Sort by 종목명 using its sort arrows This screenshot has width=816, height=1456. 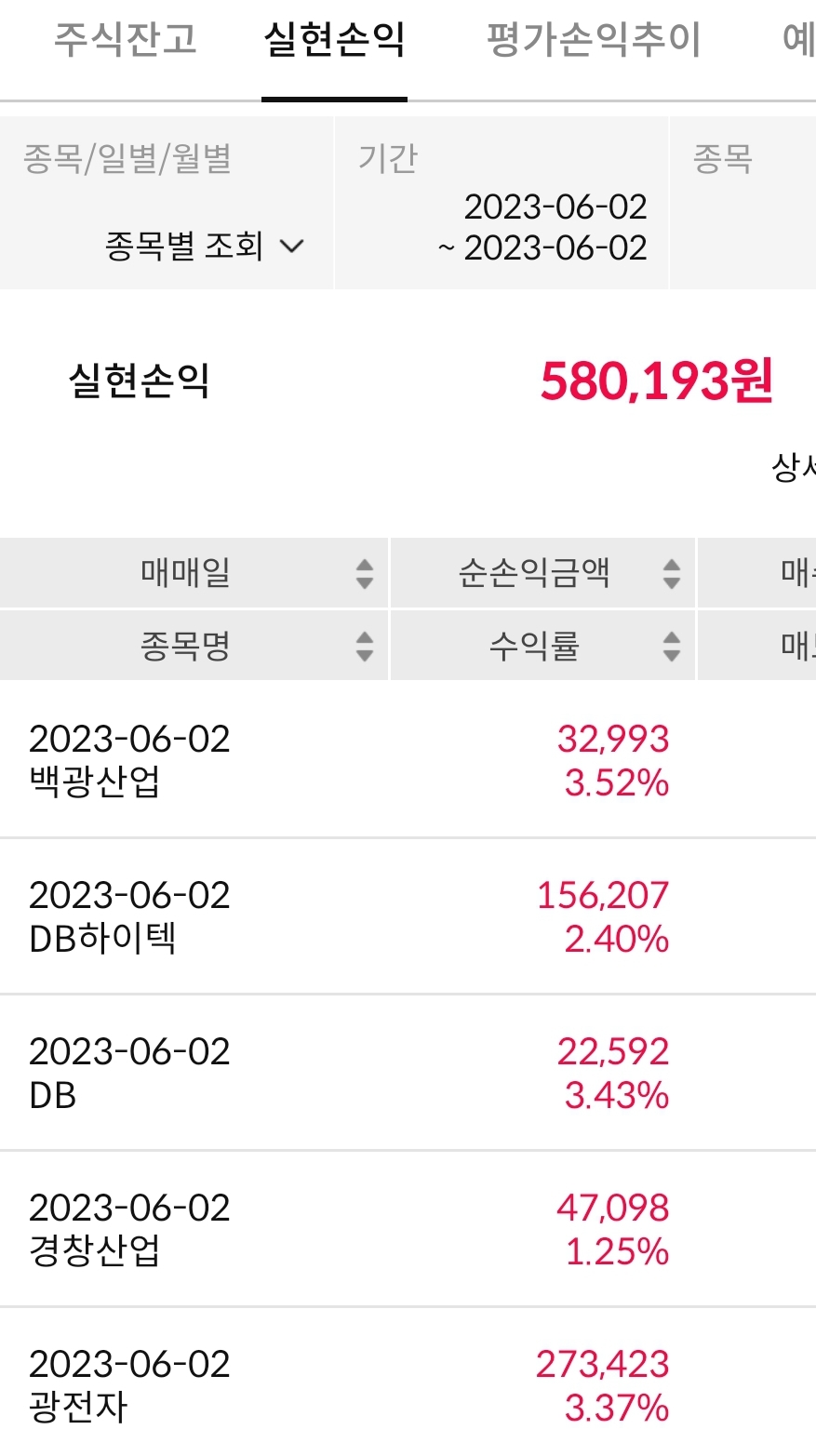pyautogui.click(x=365, y=646)
